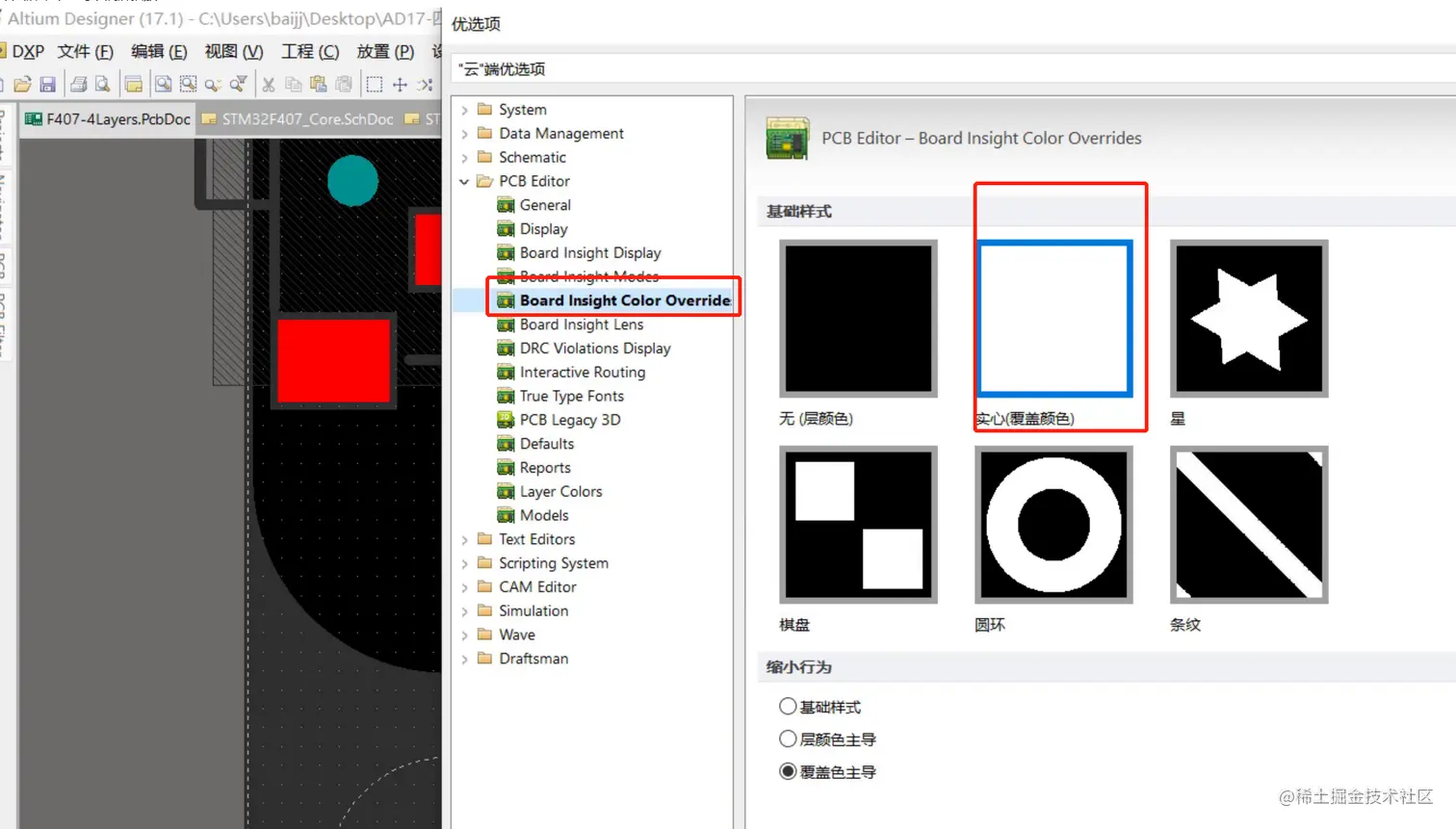Expand the Simulation tree node
1456x829 pixels.
coord(465,611)
